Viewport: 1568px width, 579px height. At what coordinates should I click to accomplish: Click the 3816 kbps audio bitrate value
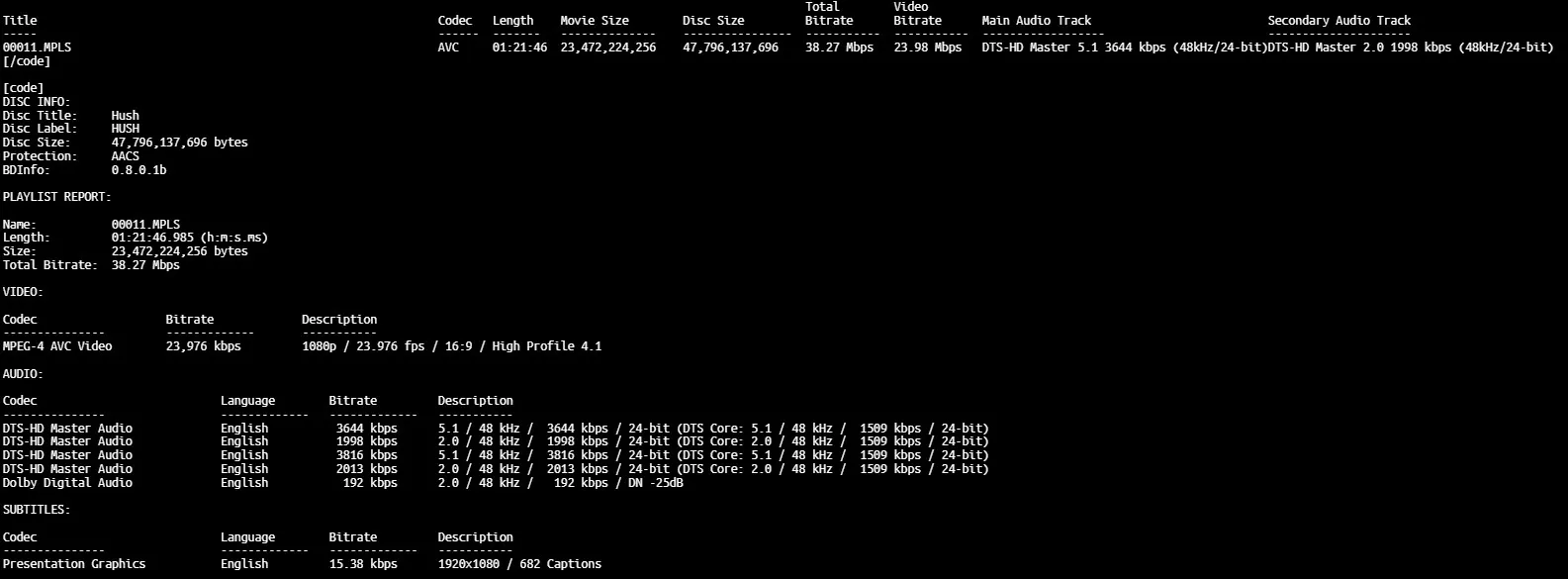coord(366,455)
